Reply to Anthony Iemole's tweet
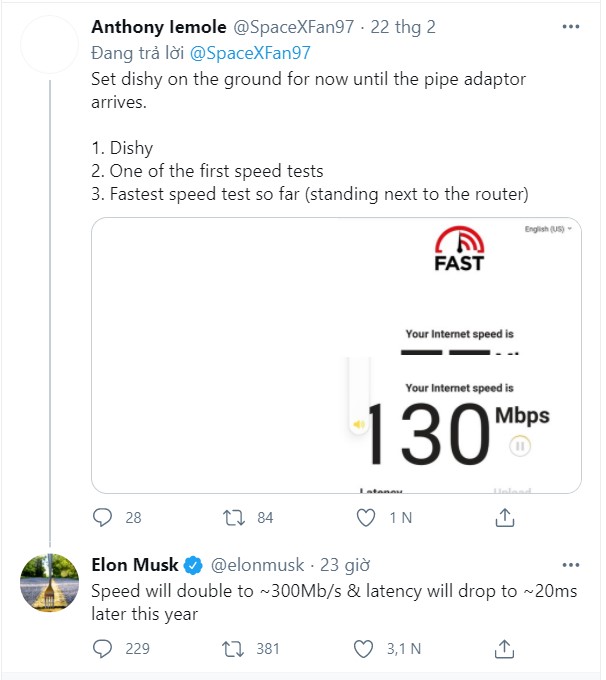 tap(103, 517)
